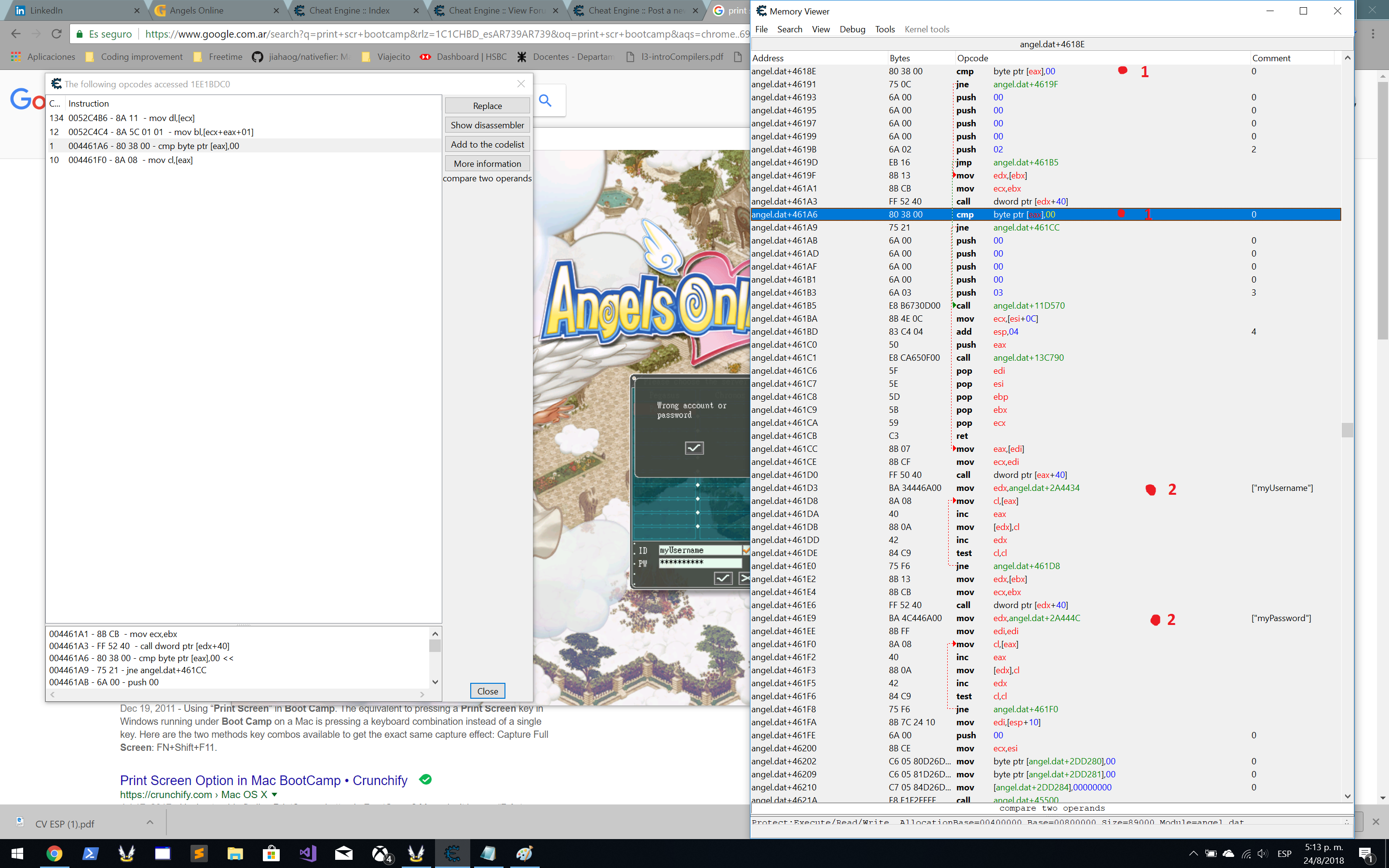Click the Google search magnifier icon
The image size is (1389, 868).
545,101
